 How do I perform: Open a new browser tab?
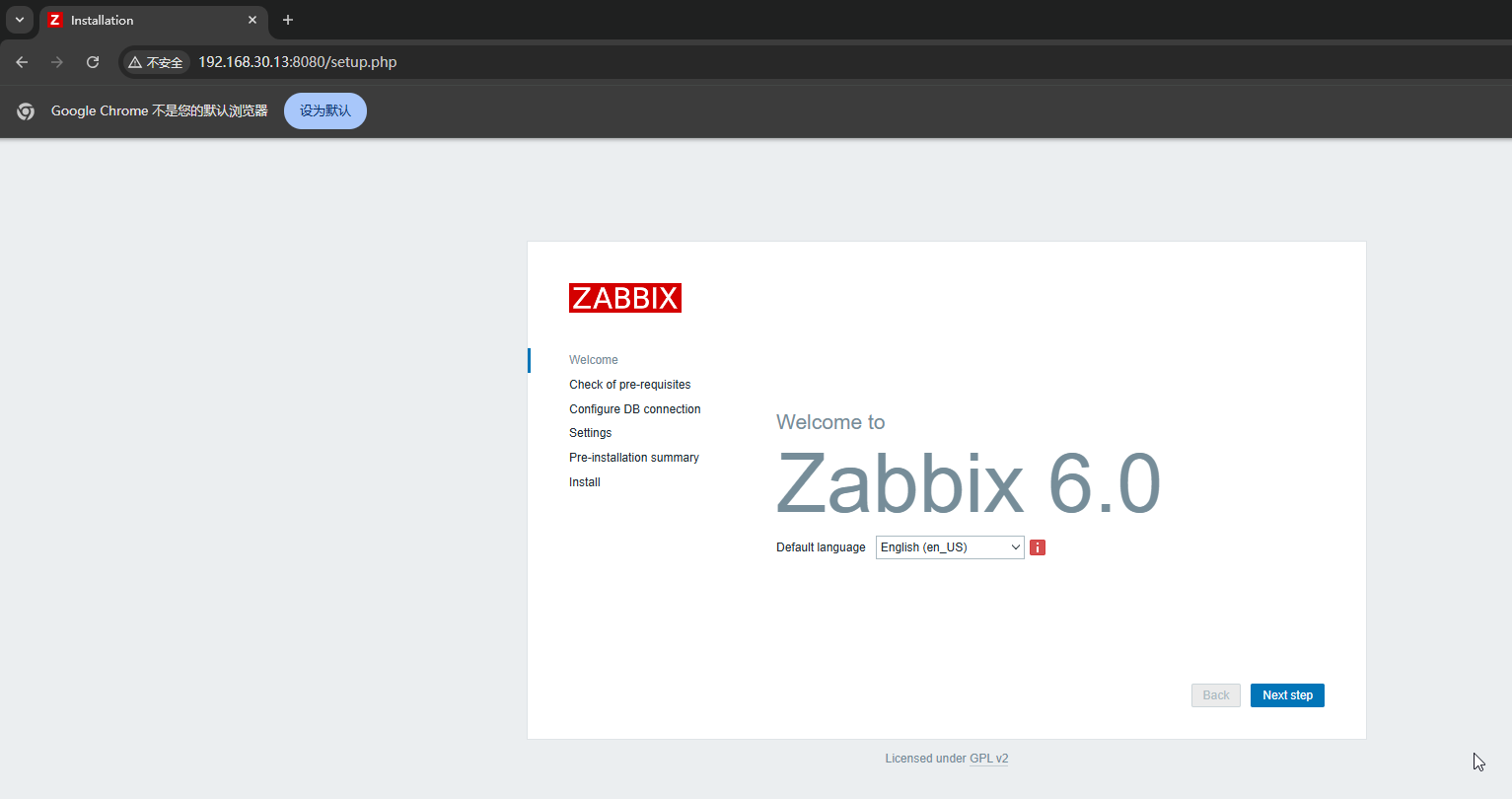pyautogui.click(x=288, y=20)
